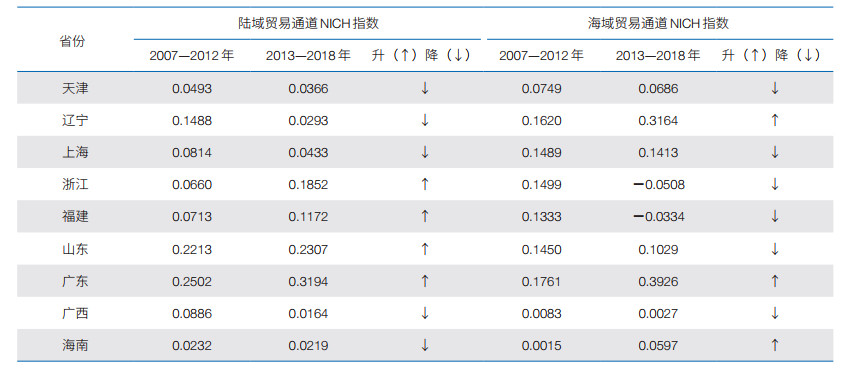Click 0.2502 in the 广东 row

(x=192, y=282)
